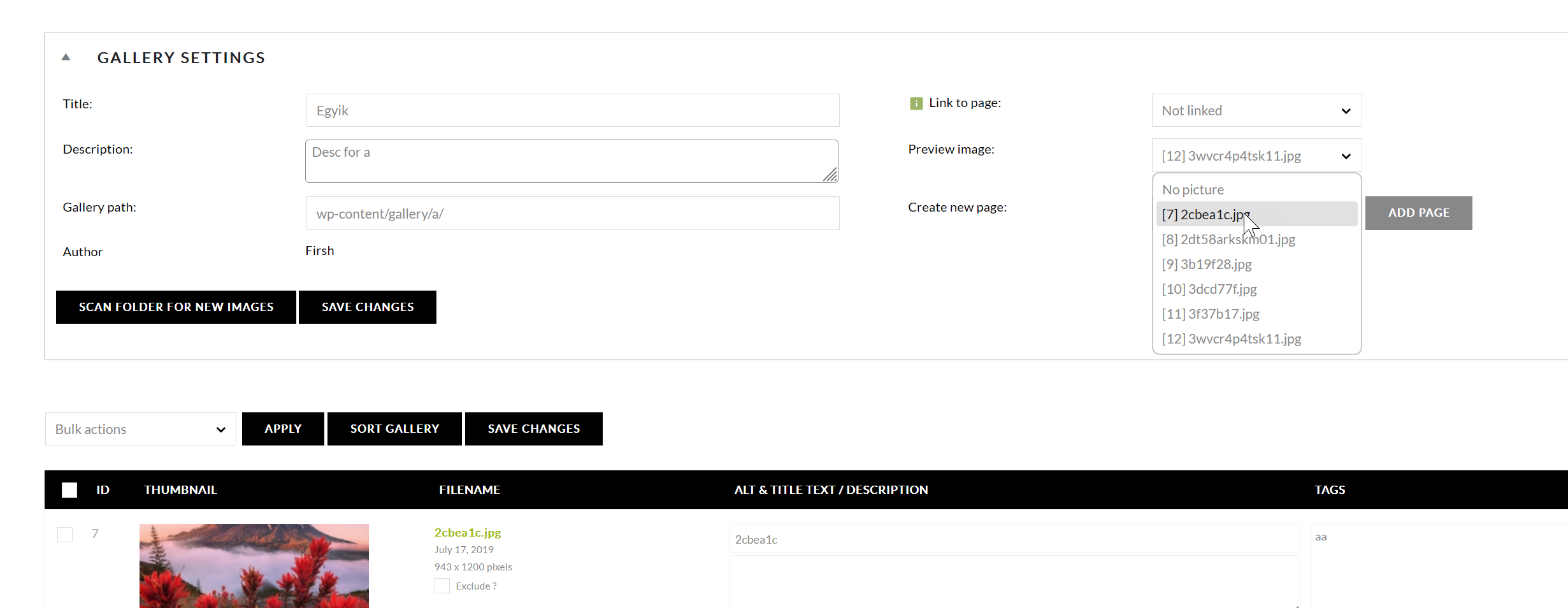This screenshot has height=608, width=1568.
Task: Choose [10] 3dcd77f.jpg as preview
Action: point(1209,289)
